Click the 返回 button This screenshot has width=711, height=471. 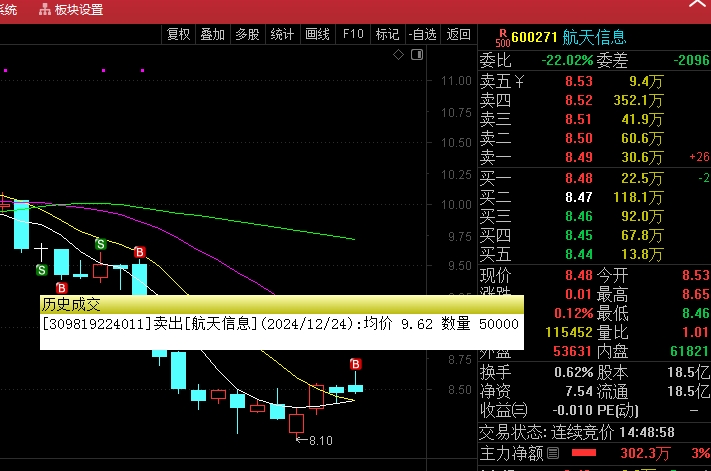click(x=458, y=34)
